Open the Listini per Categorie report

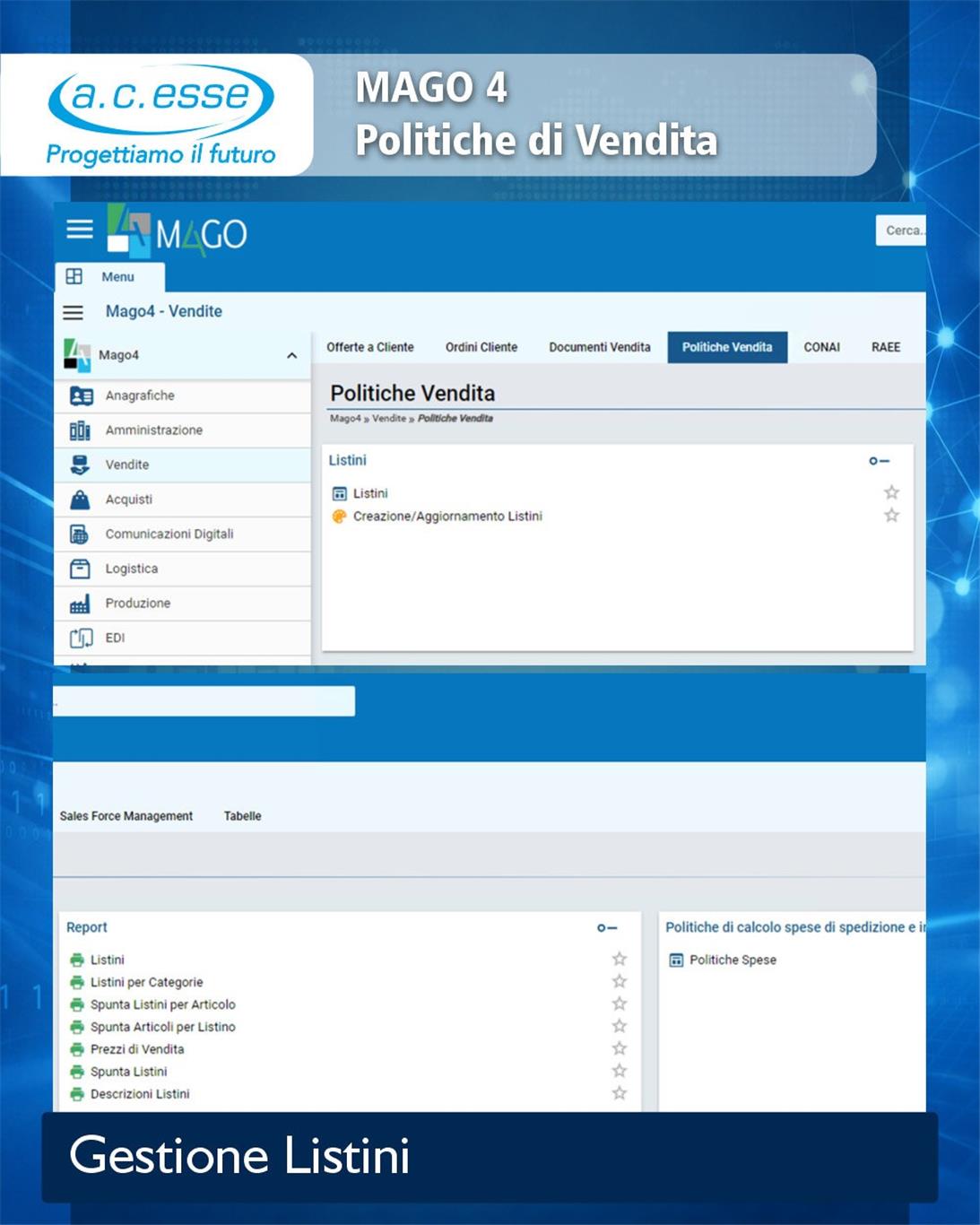point(146,982)
